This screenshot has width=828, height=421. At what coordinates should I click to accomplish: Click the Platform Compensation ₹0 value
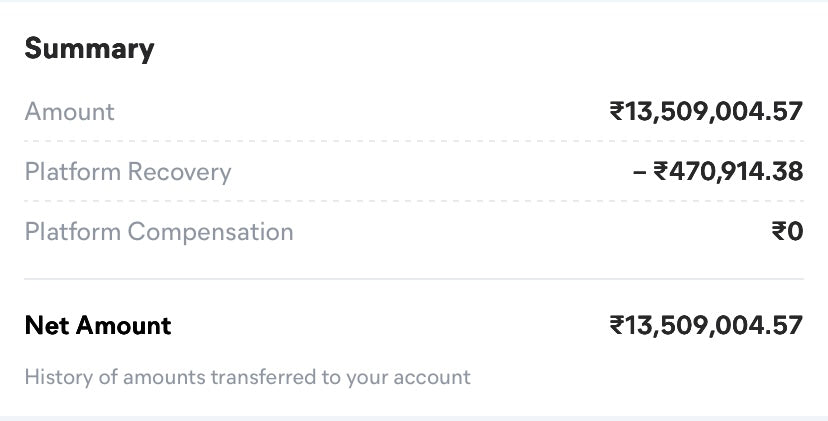[x=787, y=232]
